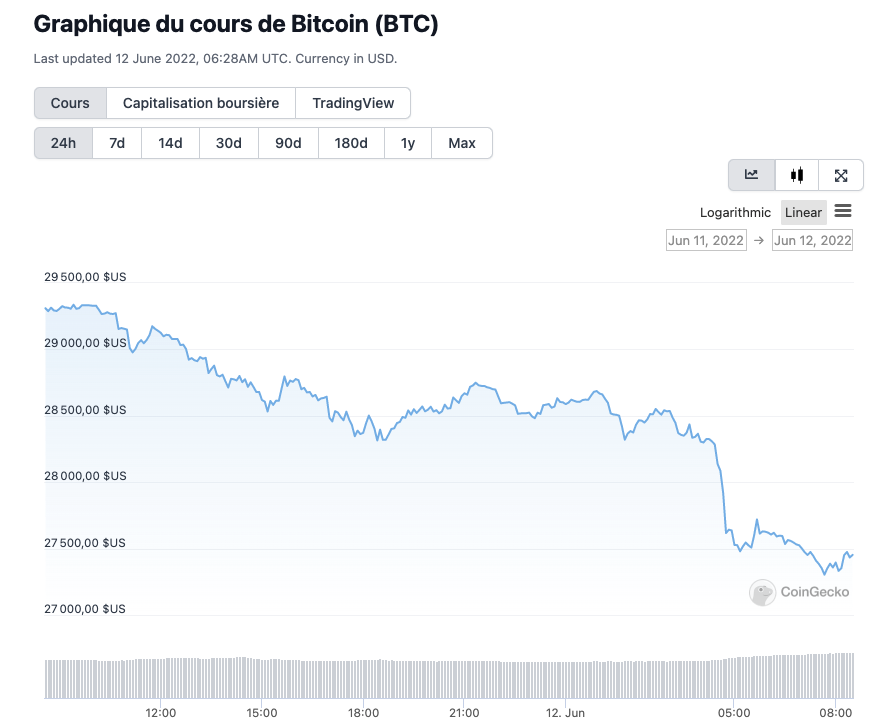Select Linear scale option

coord(803,212)
